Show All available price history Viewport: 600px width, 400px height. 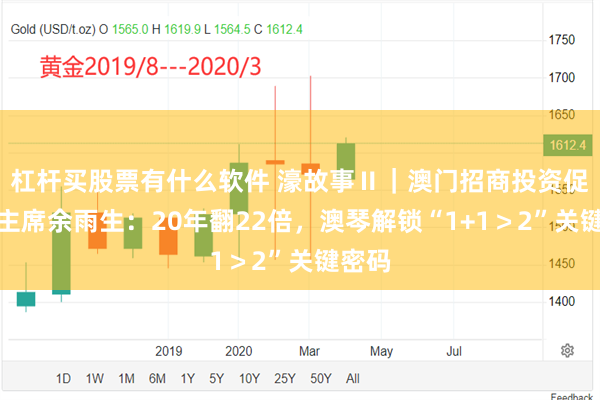353,379
